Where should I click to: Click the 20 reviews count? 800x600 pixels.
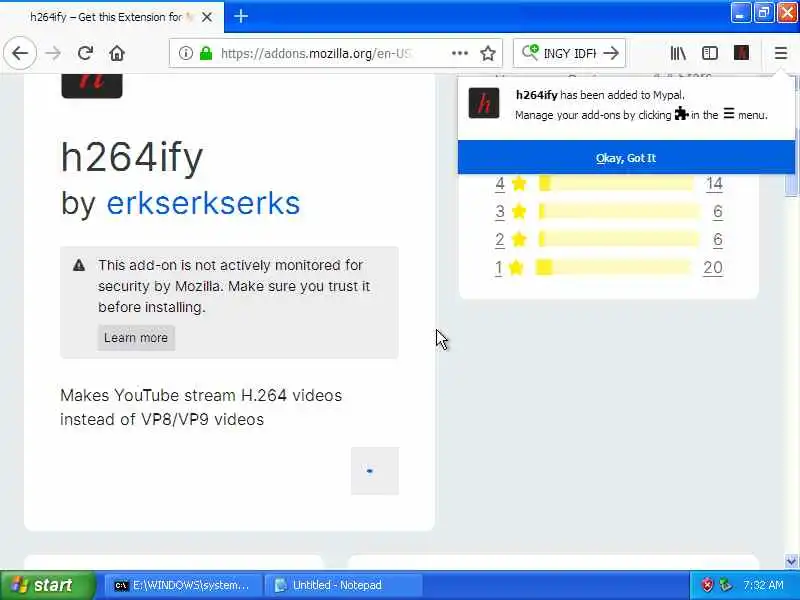point(713,267)
